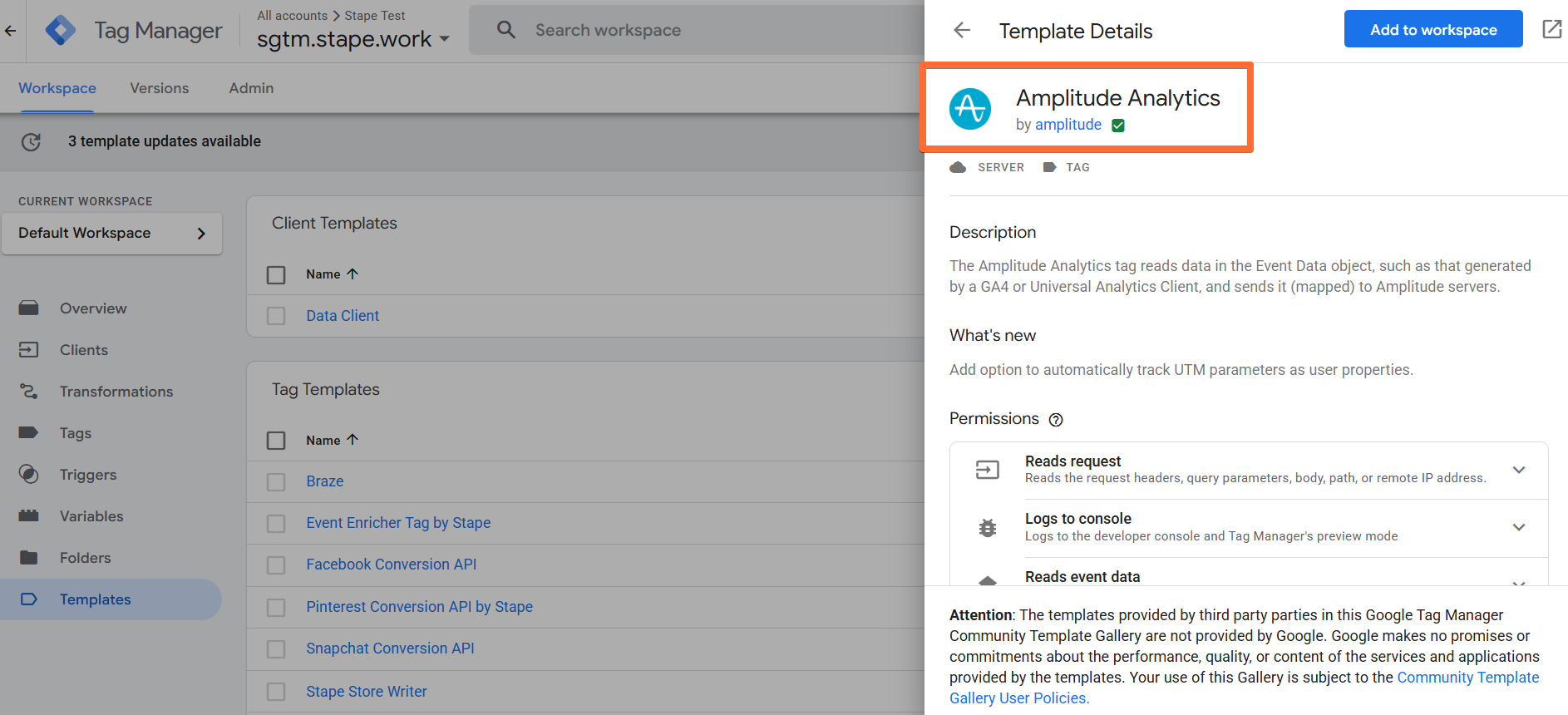
Task: Click the All accounts breadcrumb
Action: tap(293, 16)
